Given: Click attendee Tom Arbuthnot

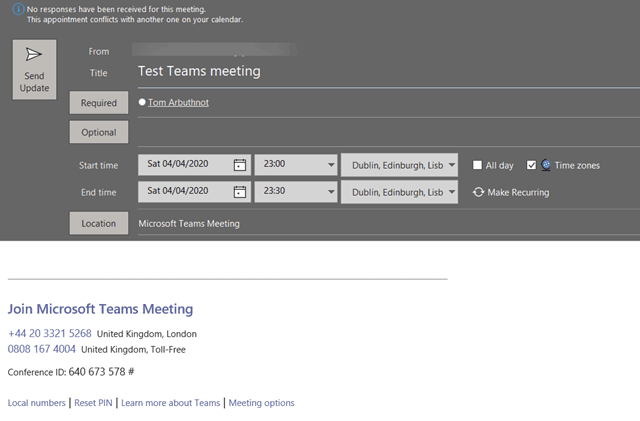Looking at the screenshot, I should coord(178,102).
